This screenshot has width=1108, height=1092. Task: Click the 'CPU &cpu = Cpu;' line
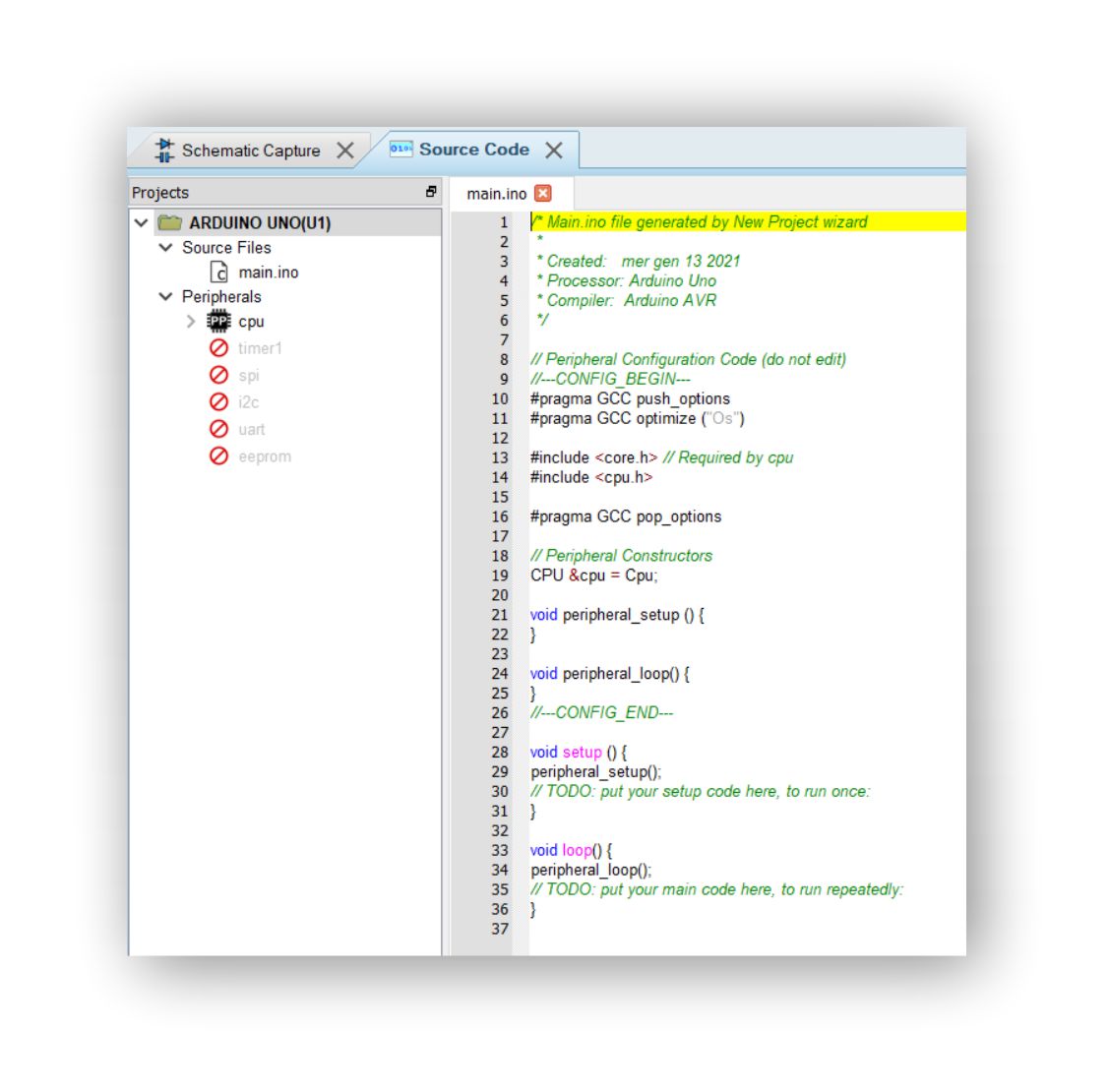click(x=594, y=576)
